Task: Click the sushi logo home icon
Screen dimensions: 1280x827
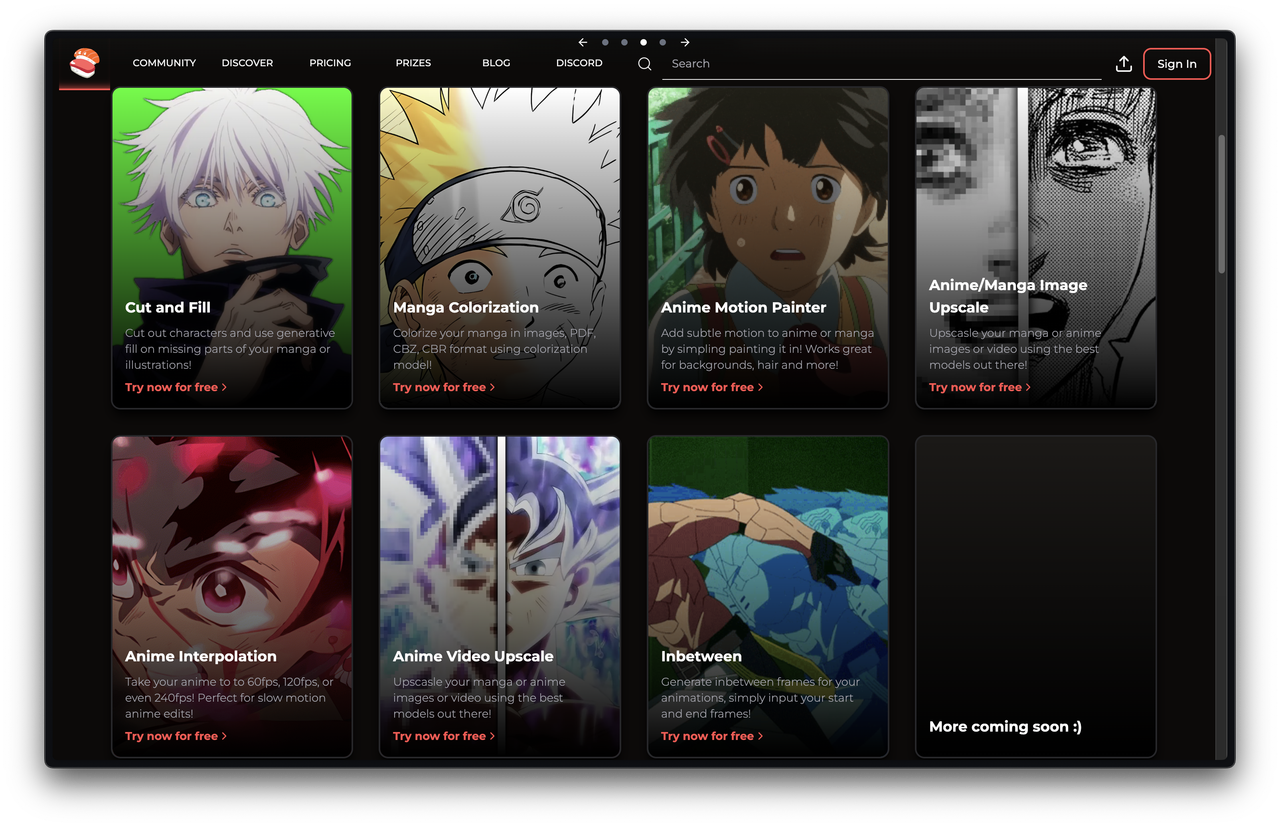Action: (x=85, y=64)
